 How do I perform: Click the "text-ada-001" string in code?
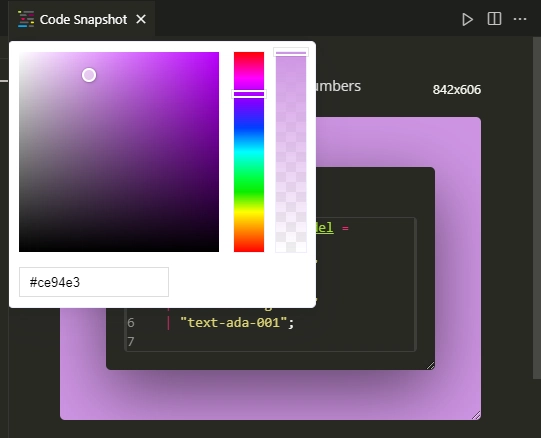click(234, 323)
